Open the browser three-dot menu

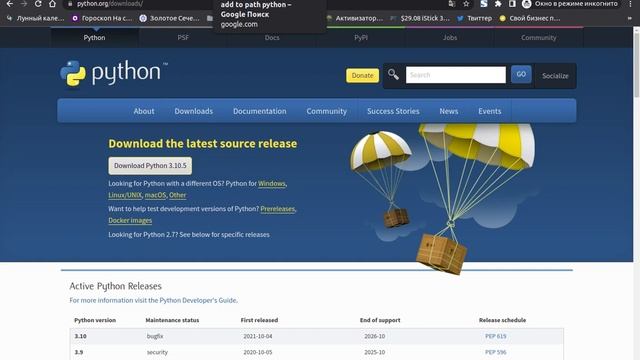point(630,4)
